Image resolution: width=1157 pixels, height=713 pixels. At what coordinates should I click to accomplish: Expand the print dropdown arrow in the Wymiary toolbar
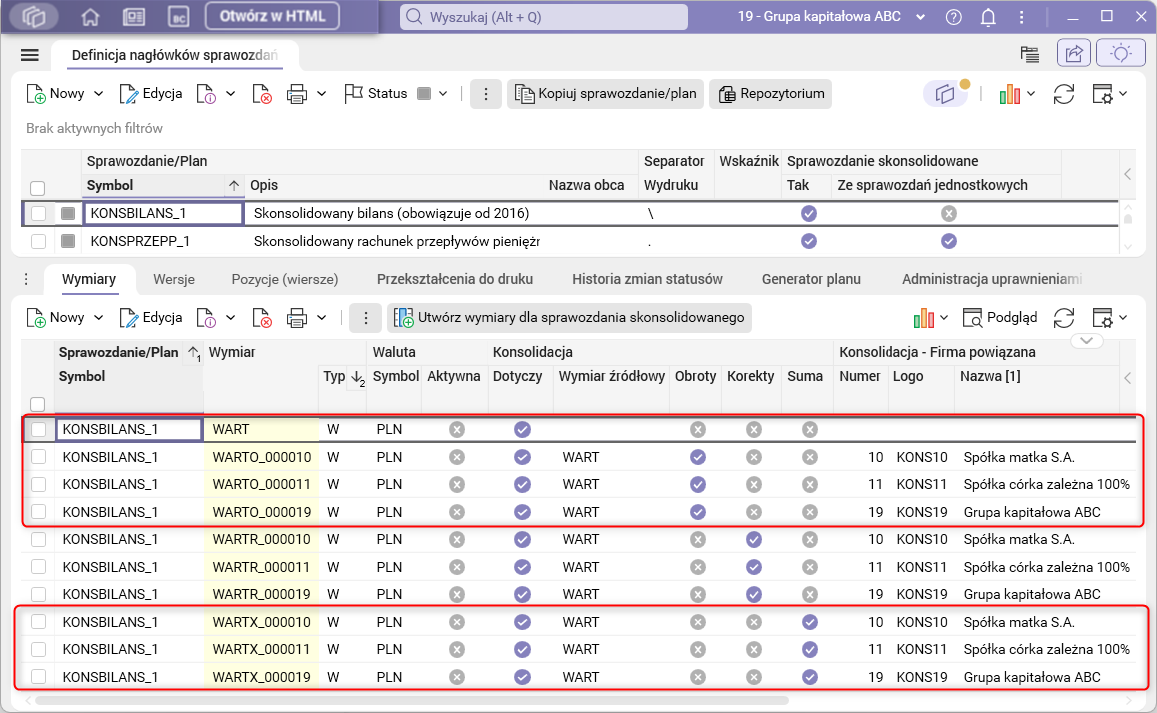322,318
